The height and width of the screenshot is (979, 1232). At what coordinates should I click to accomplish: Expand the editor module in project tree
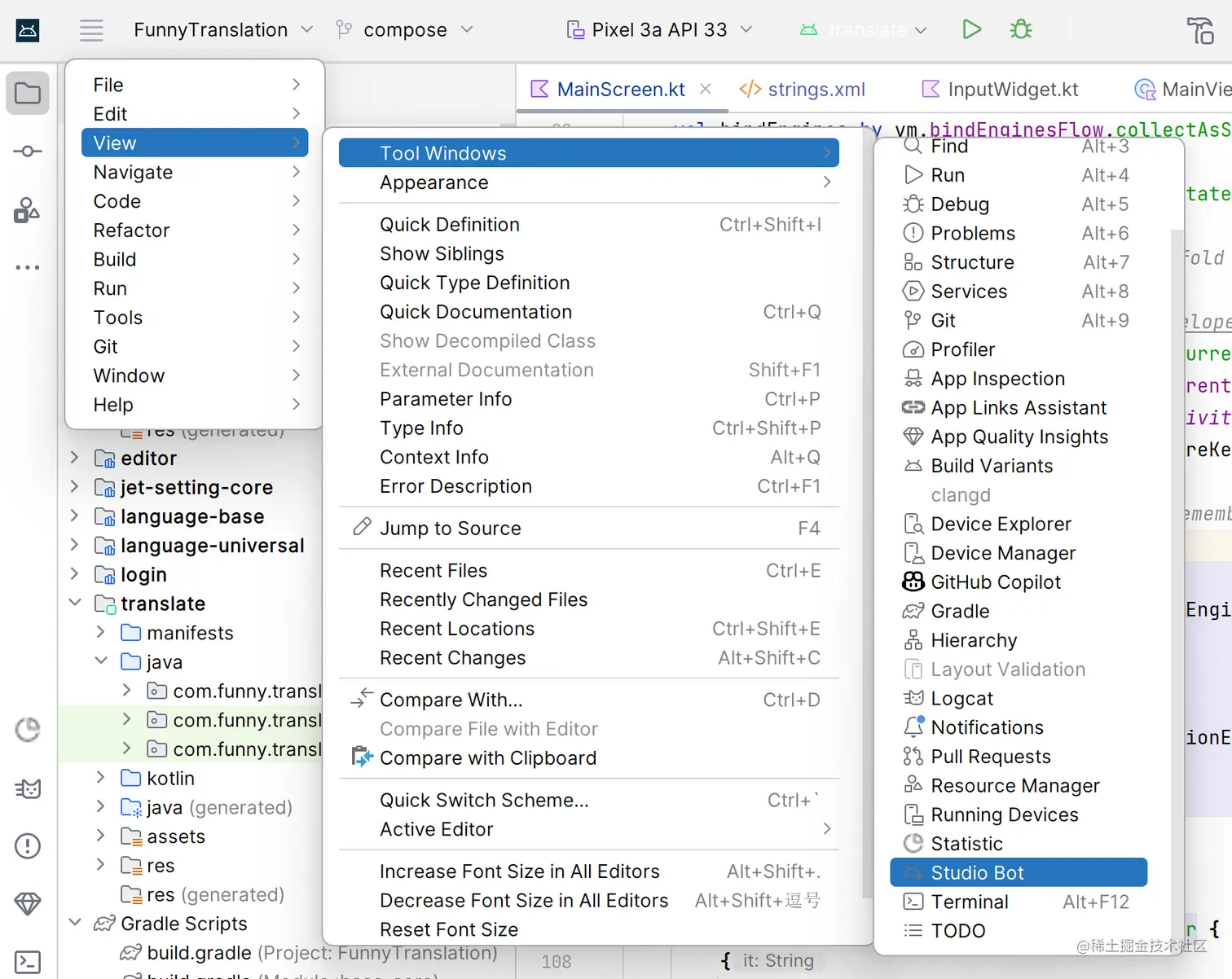pos(75,458)
